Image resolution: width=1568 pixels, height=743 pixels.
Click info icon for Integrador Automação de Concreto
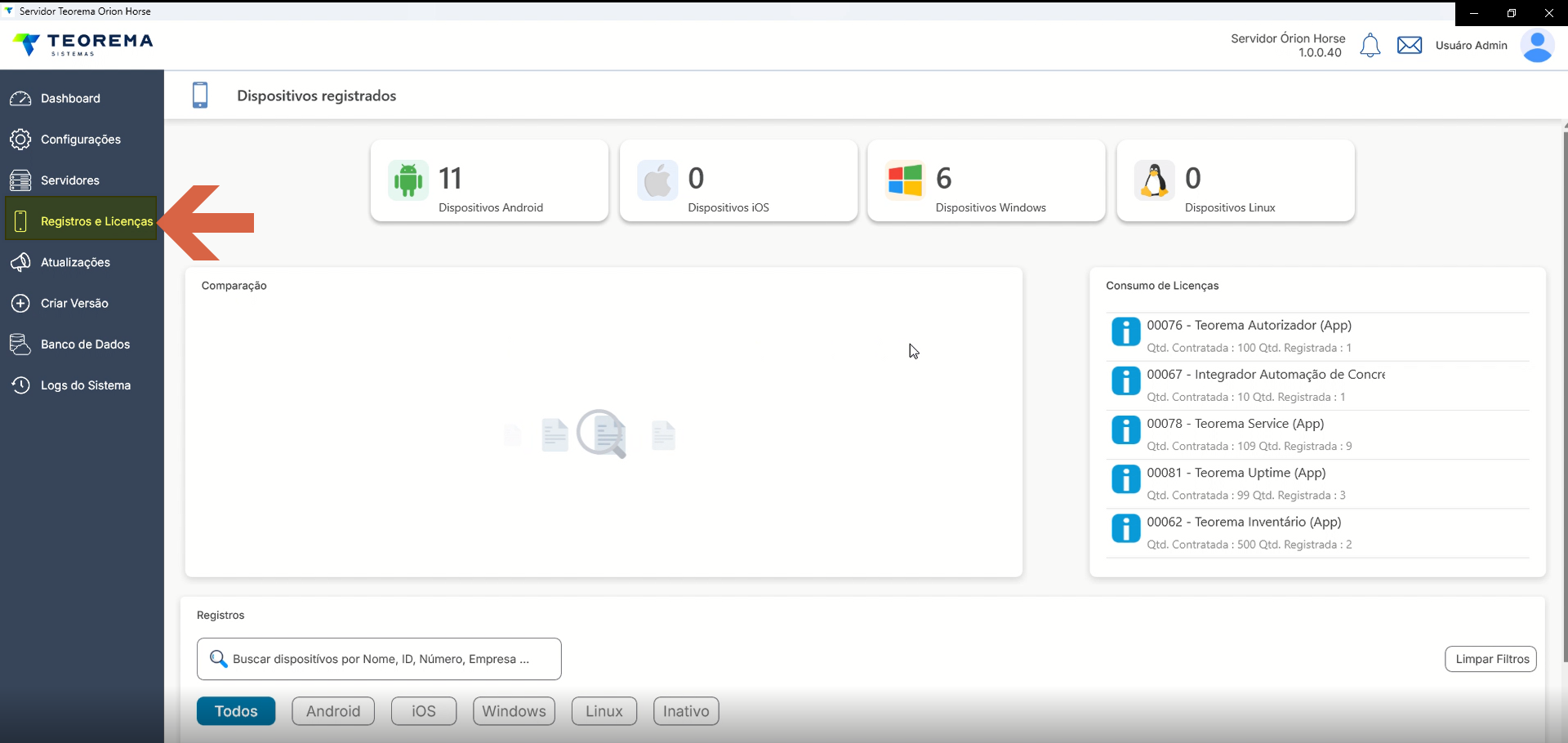1125,380
